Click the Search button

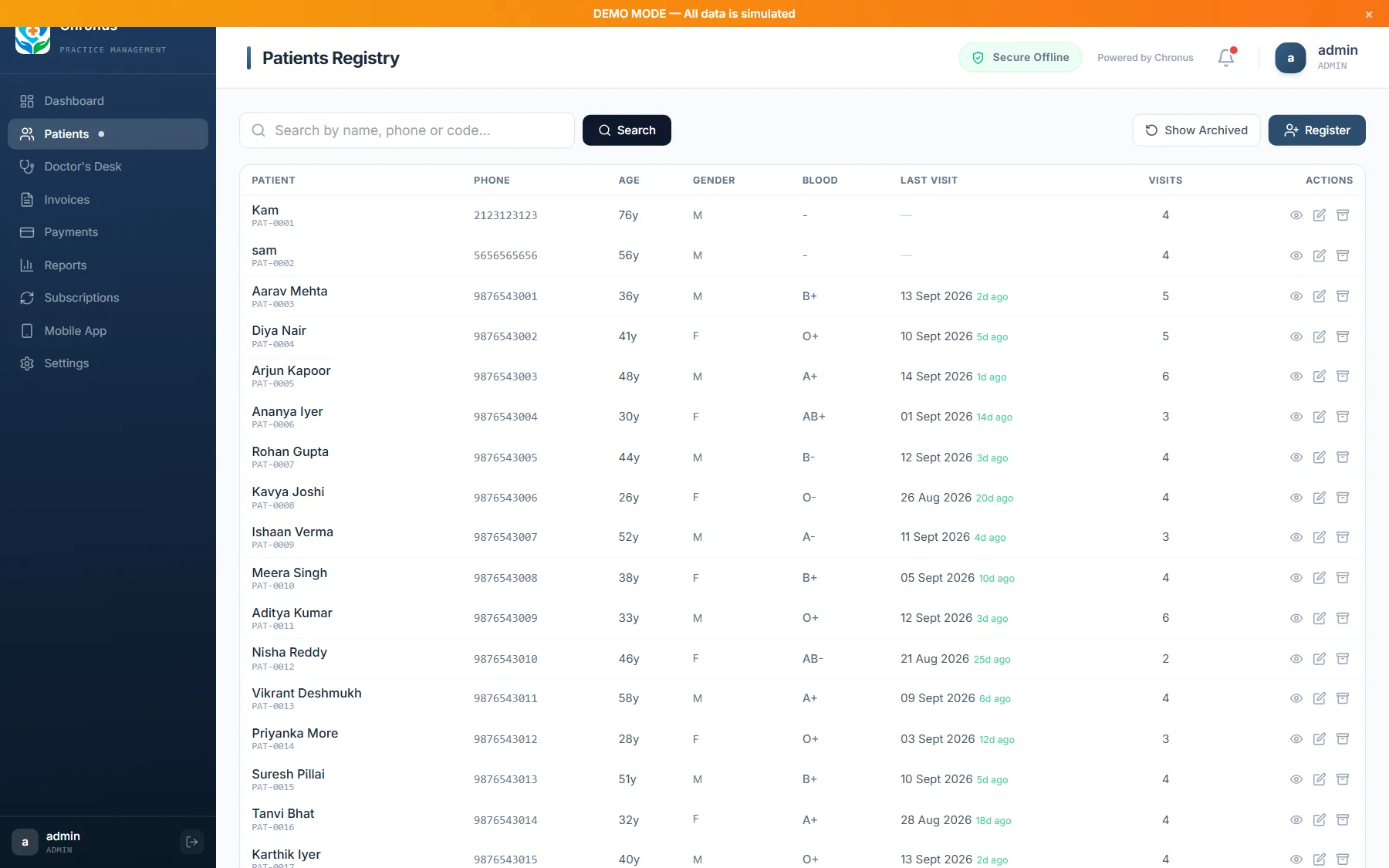(x=627, y=130)
